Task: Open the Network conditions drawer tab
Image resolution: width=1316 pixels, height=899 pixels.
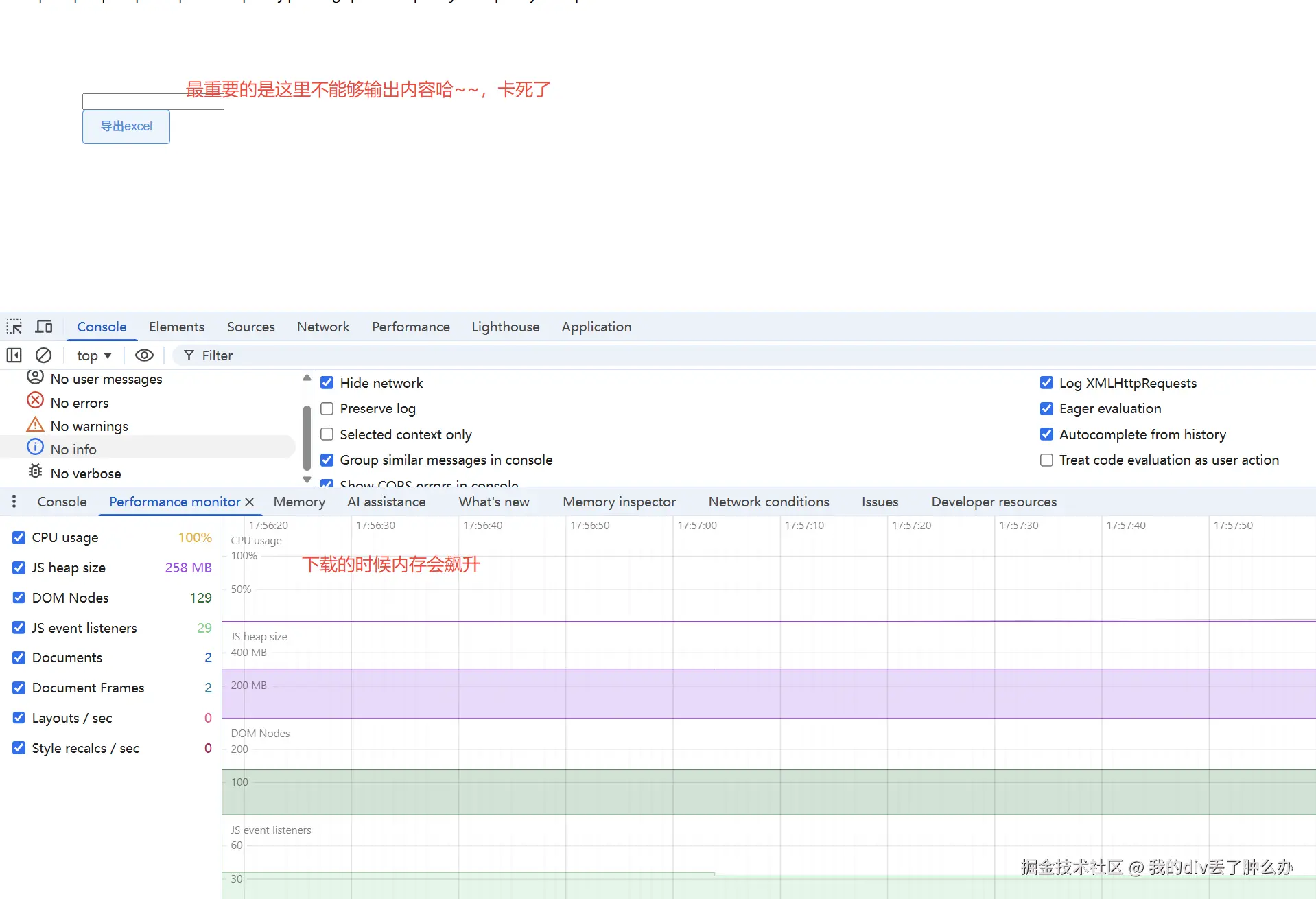Action: pos(768,502)
